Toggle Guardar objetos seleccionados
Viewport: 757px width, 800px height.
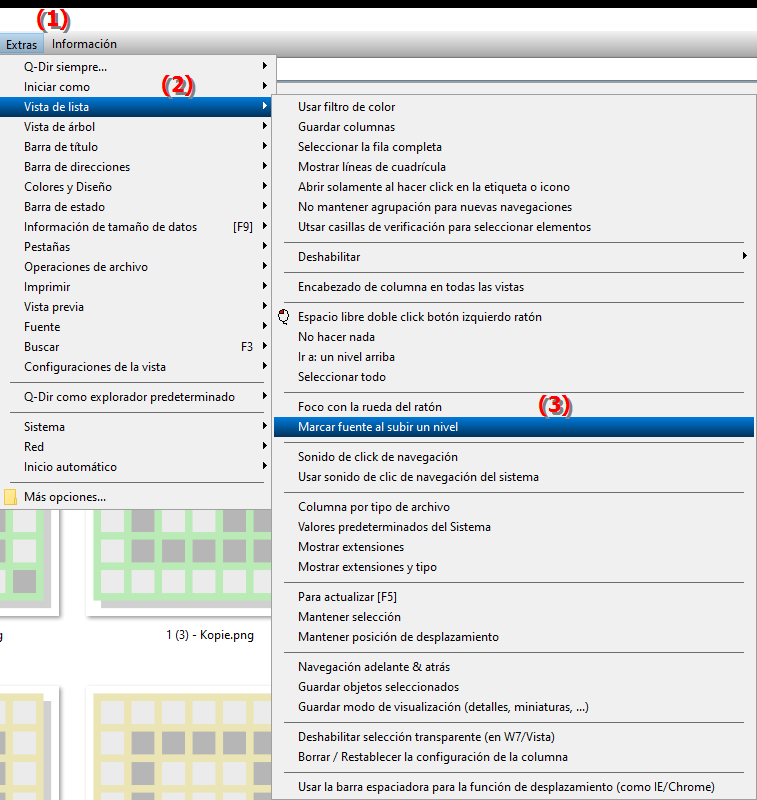(514, 687)
